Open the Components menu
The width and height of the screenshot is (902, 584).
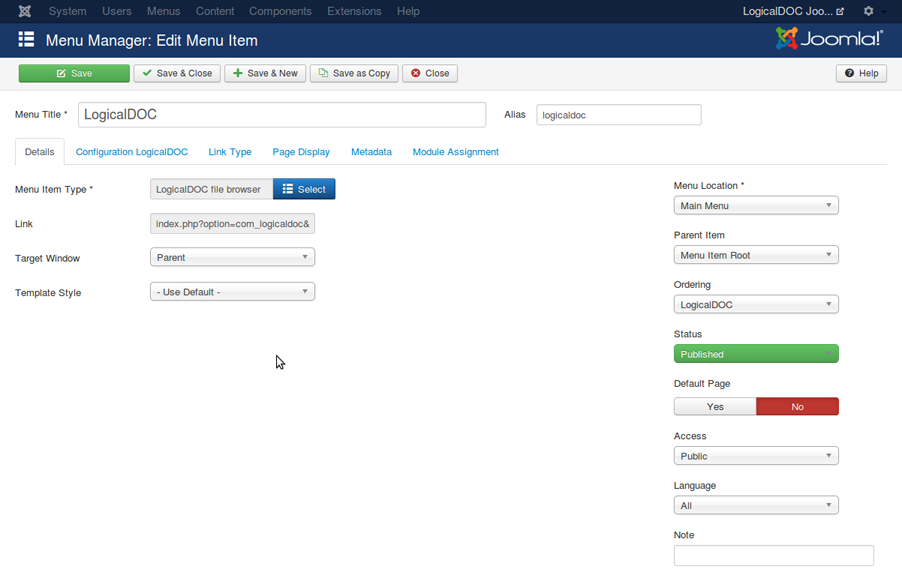[280, 11]
